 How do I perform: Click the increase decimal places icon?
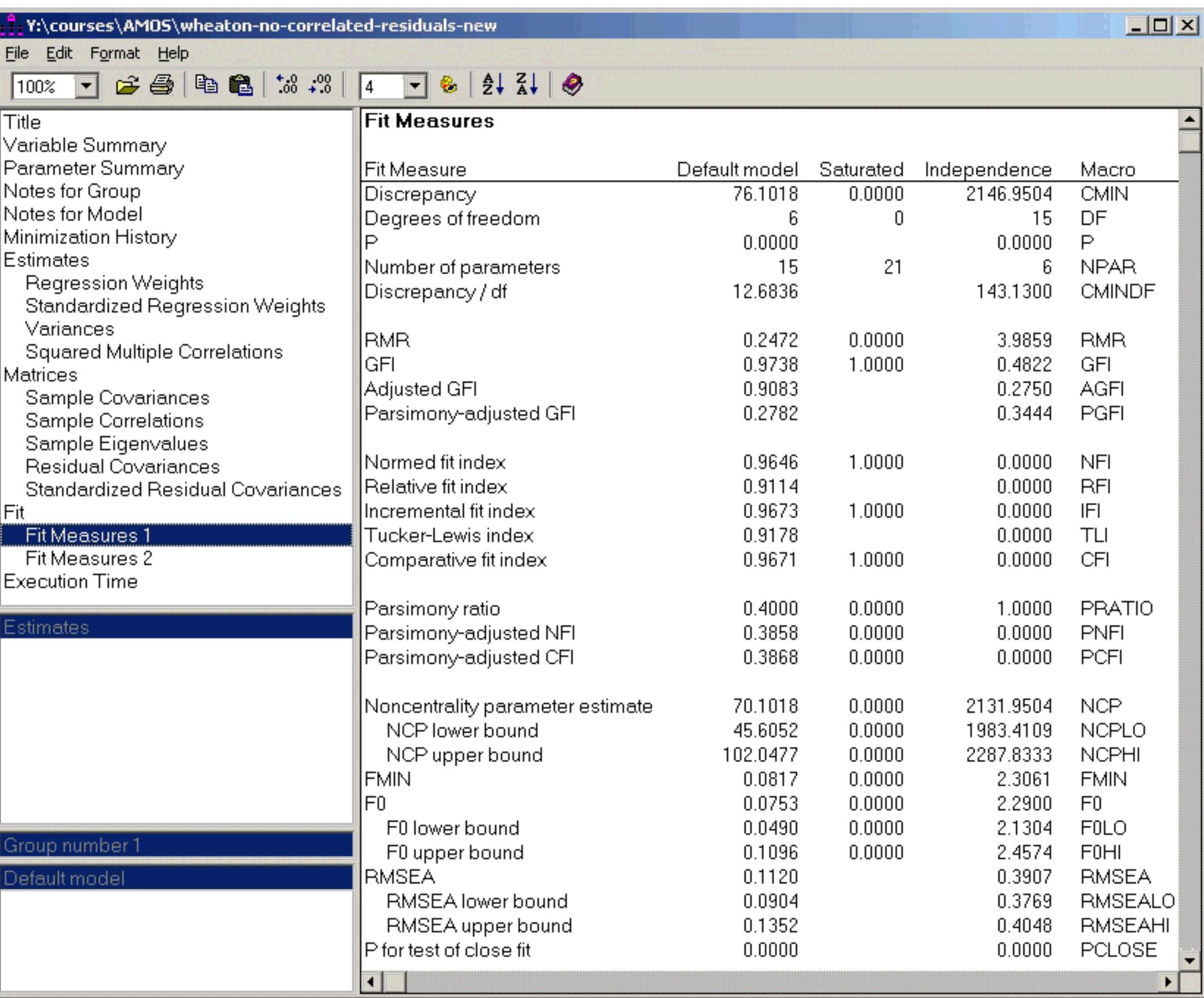point(287,85)
